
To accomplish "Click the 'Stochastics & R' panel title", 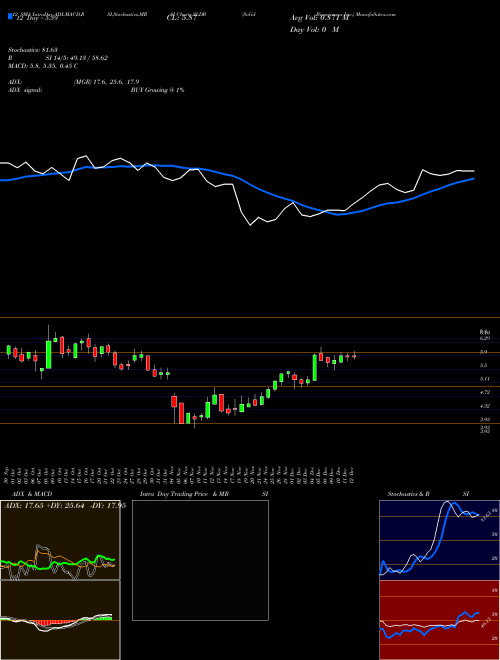I will click(408, 494).
